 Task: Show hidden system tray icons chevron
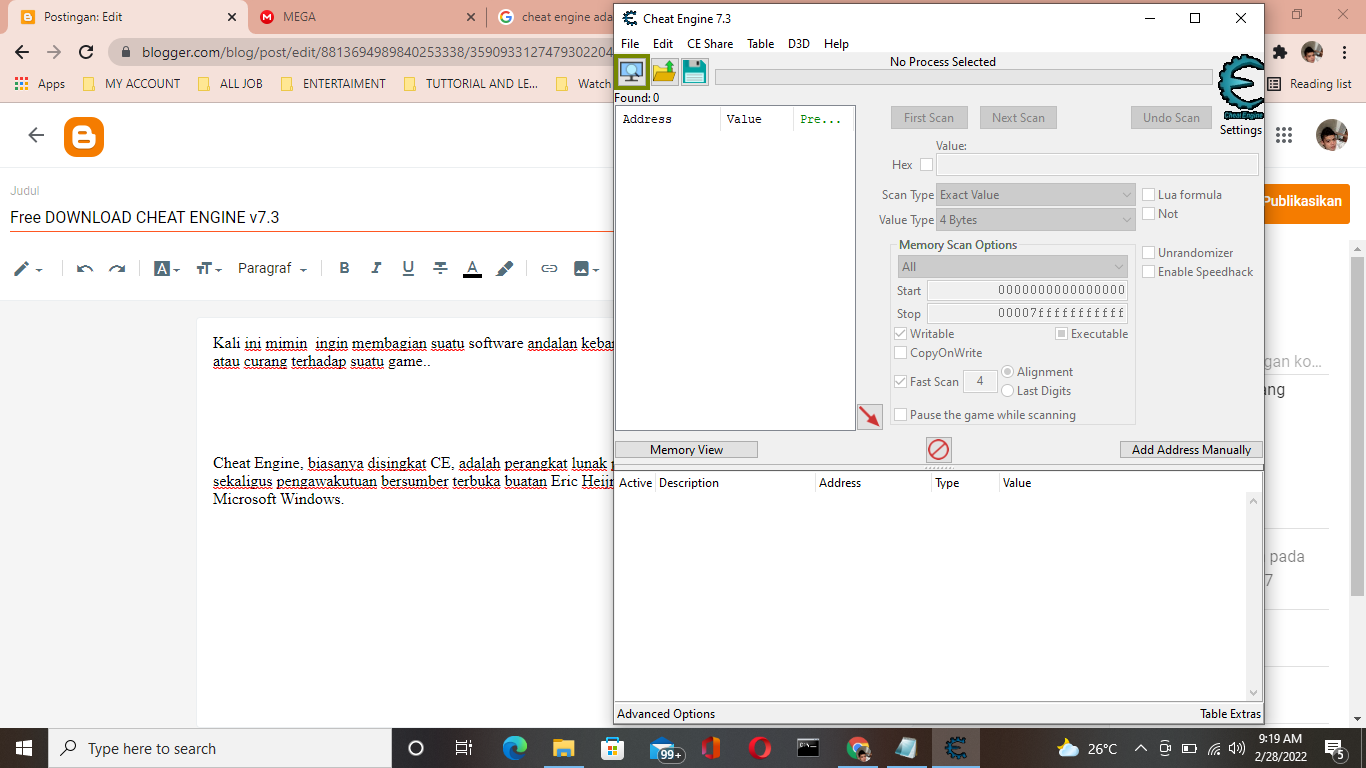pyautogui.click(x=1140, y=748)
